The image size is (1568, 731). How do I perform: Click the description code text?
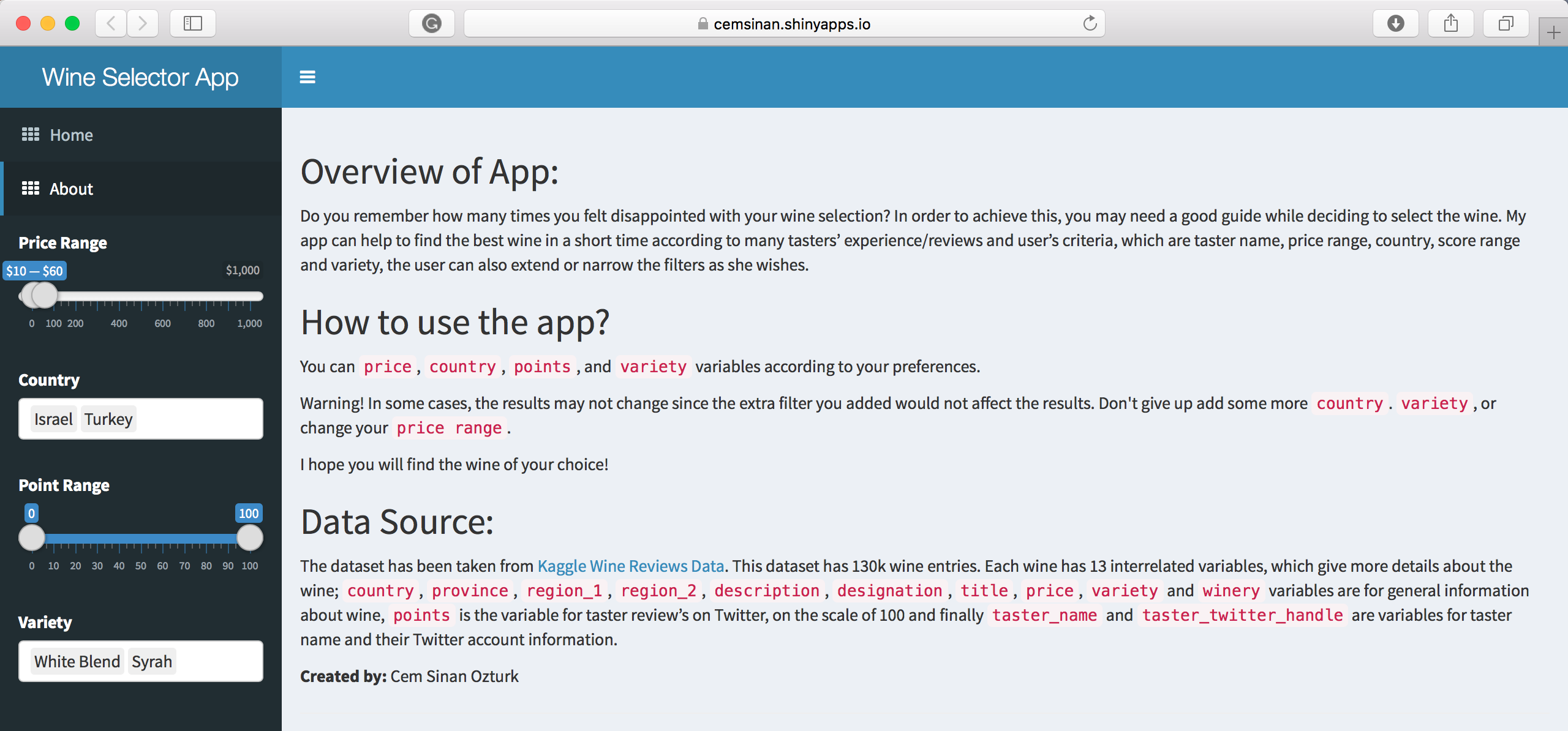click(767, 590)
